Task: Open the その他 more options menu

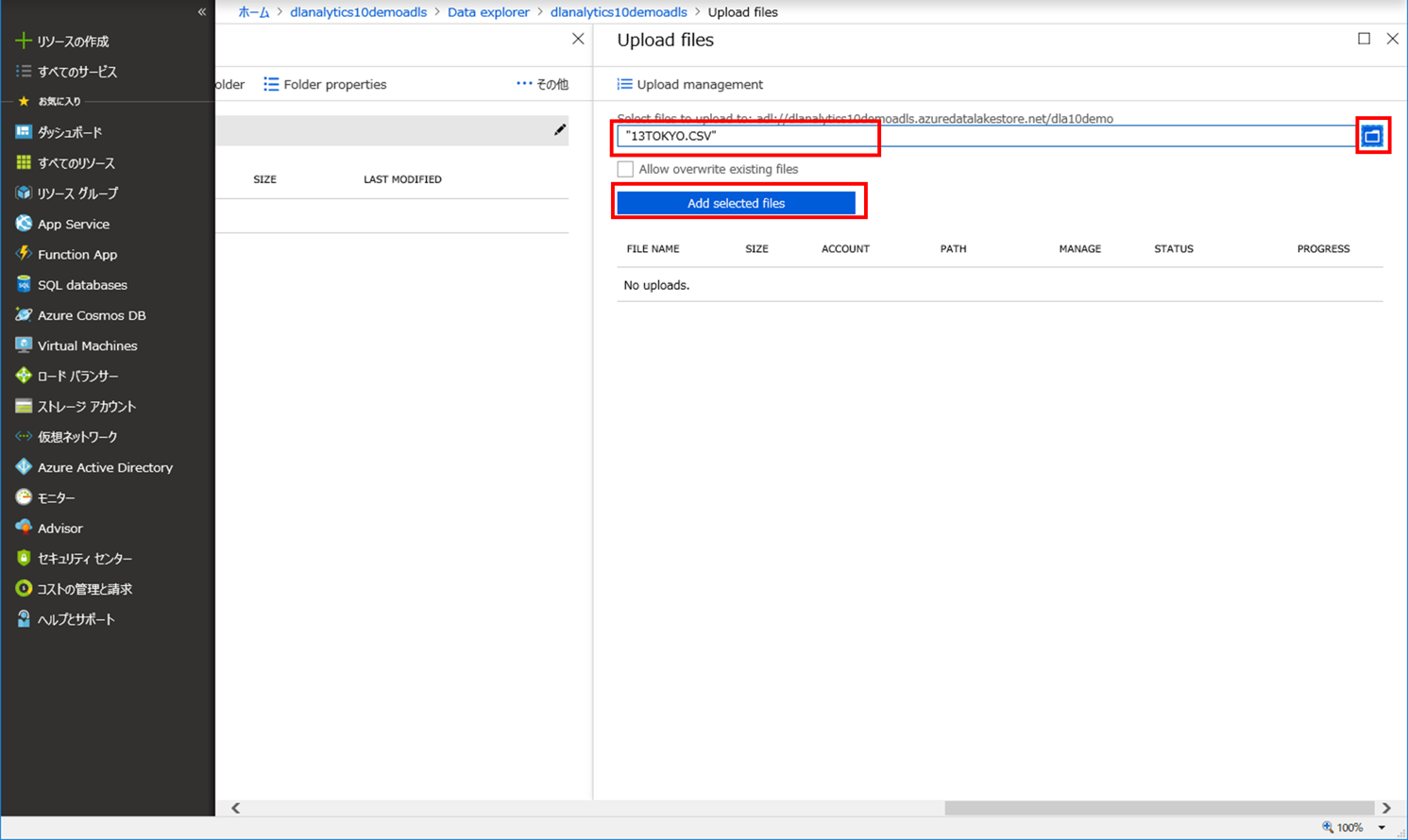Action: point(542,84)
